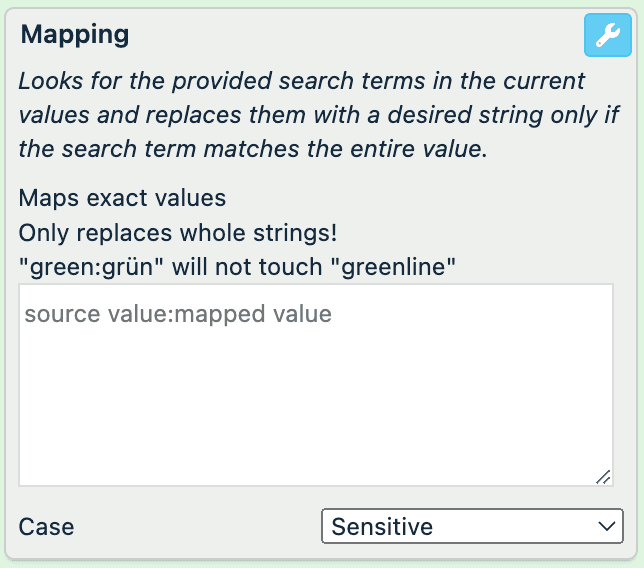Click the wrench settings icon

pos(606,37)
